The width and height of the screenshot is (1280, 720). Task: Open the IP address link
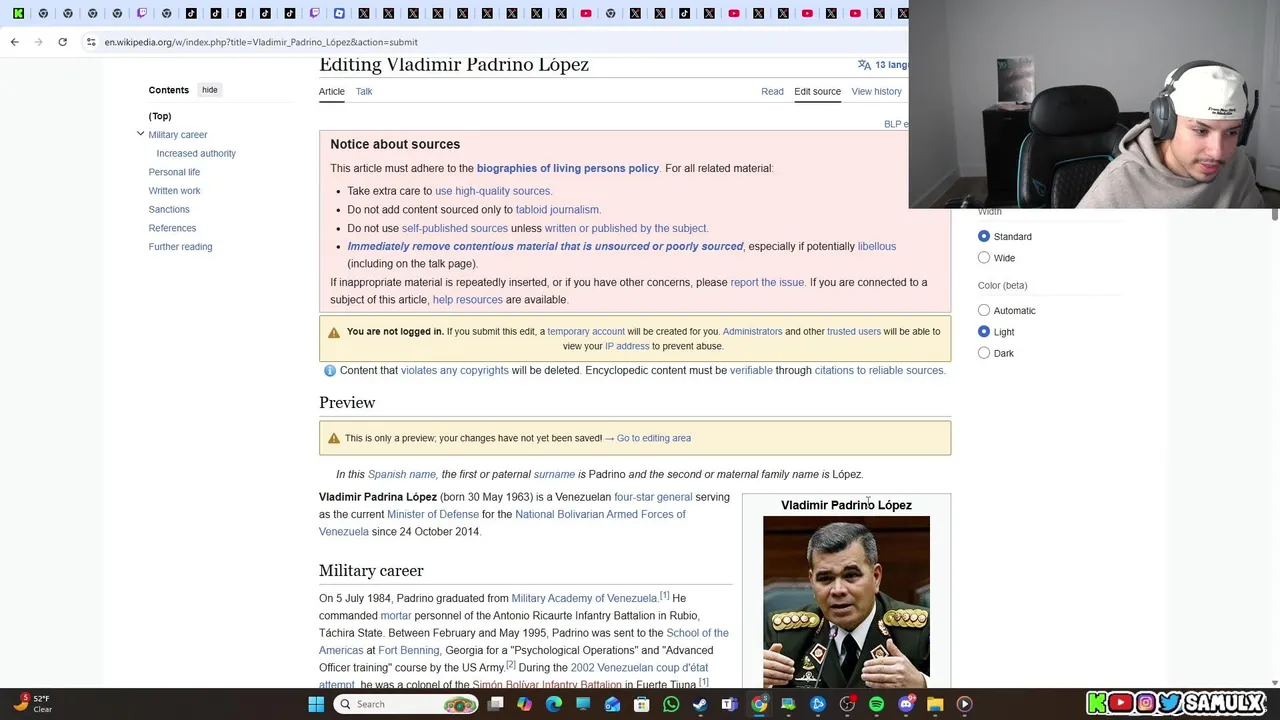tap(627, 346)
